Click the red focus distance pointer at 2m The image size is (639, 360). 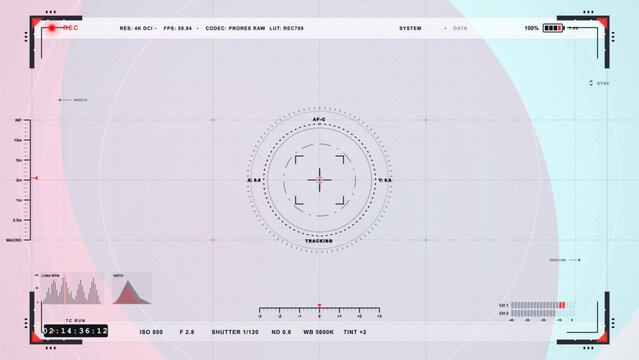tap(35, 178)
